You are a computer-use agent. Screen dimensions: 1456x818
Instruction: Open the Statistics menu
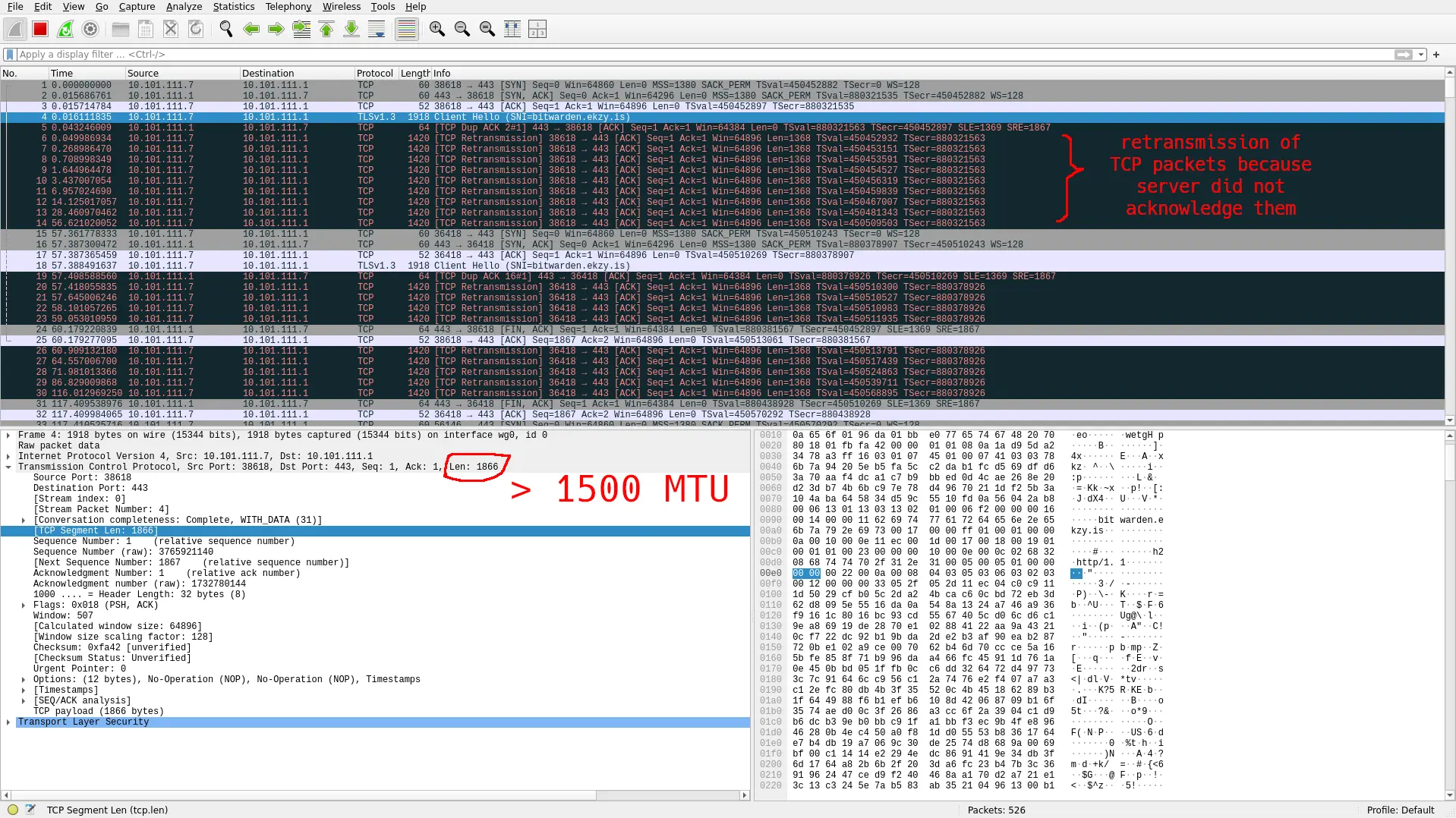pyautogui.click(x=233, y=7)
